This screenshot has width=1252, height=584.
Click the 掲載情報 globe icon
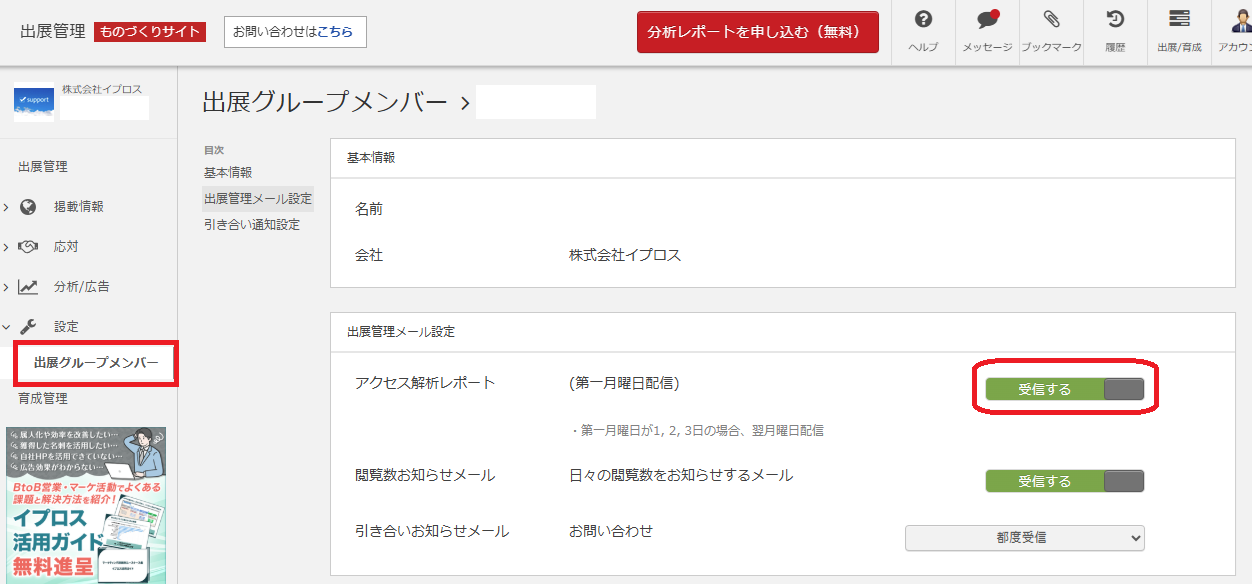(28, 207)
